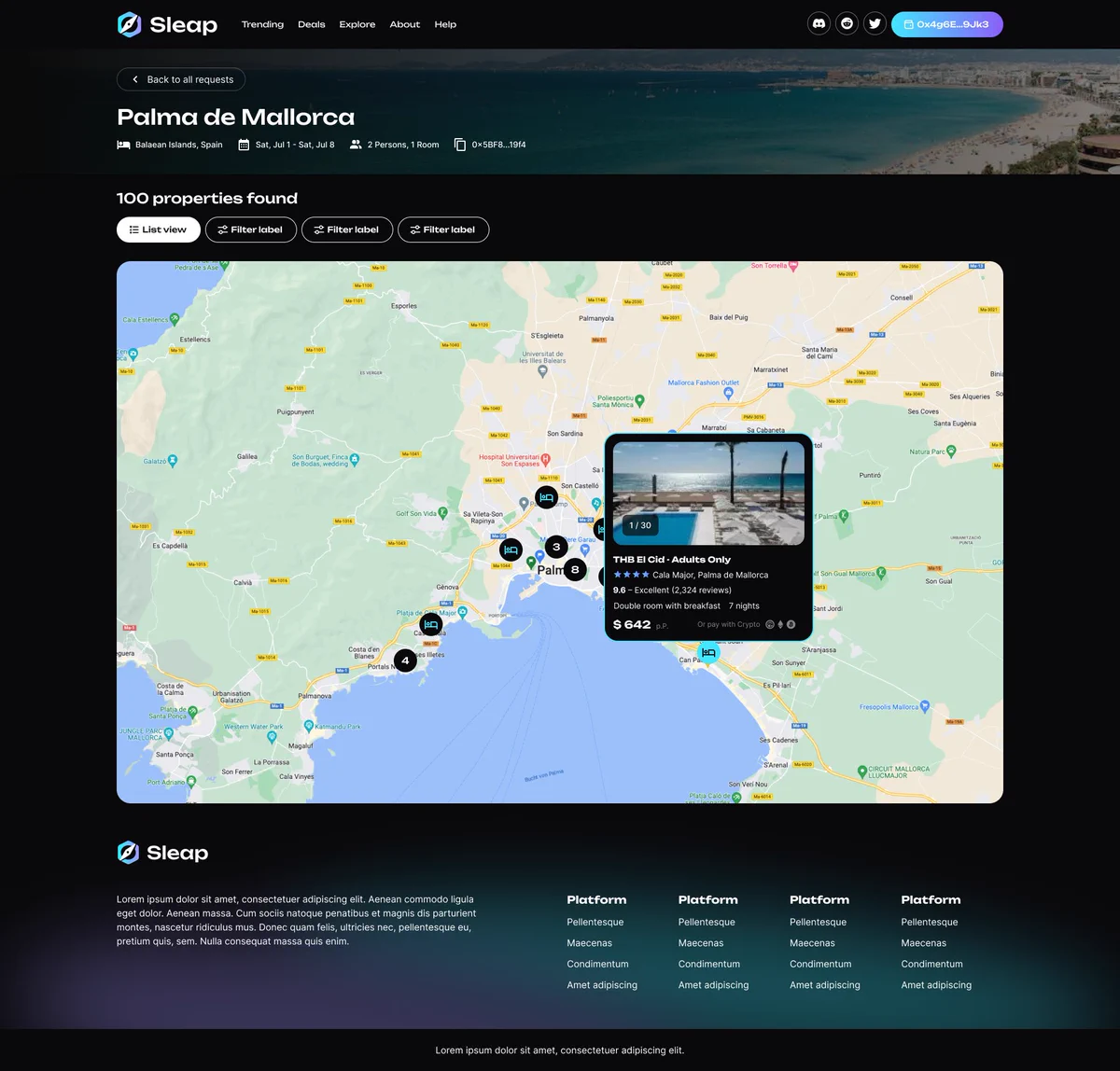Click the hotel marker near Sa Vileta-Son Rapinya

[x=511, y=549]
